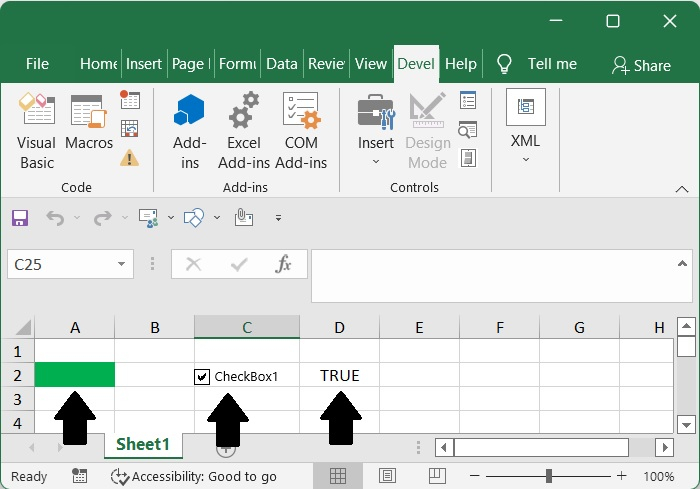The height and width of the screenshot is (489, 700).
Task: Share the workbook
Action: click(641, 65)
